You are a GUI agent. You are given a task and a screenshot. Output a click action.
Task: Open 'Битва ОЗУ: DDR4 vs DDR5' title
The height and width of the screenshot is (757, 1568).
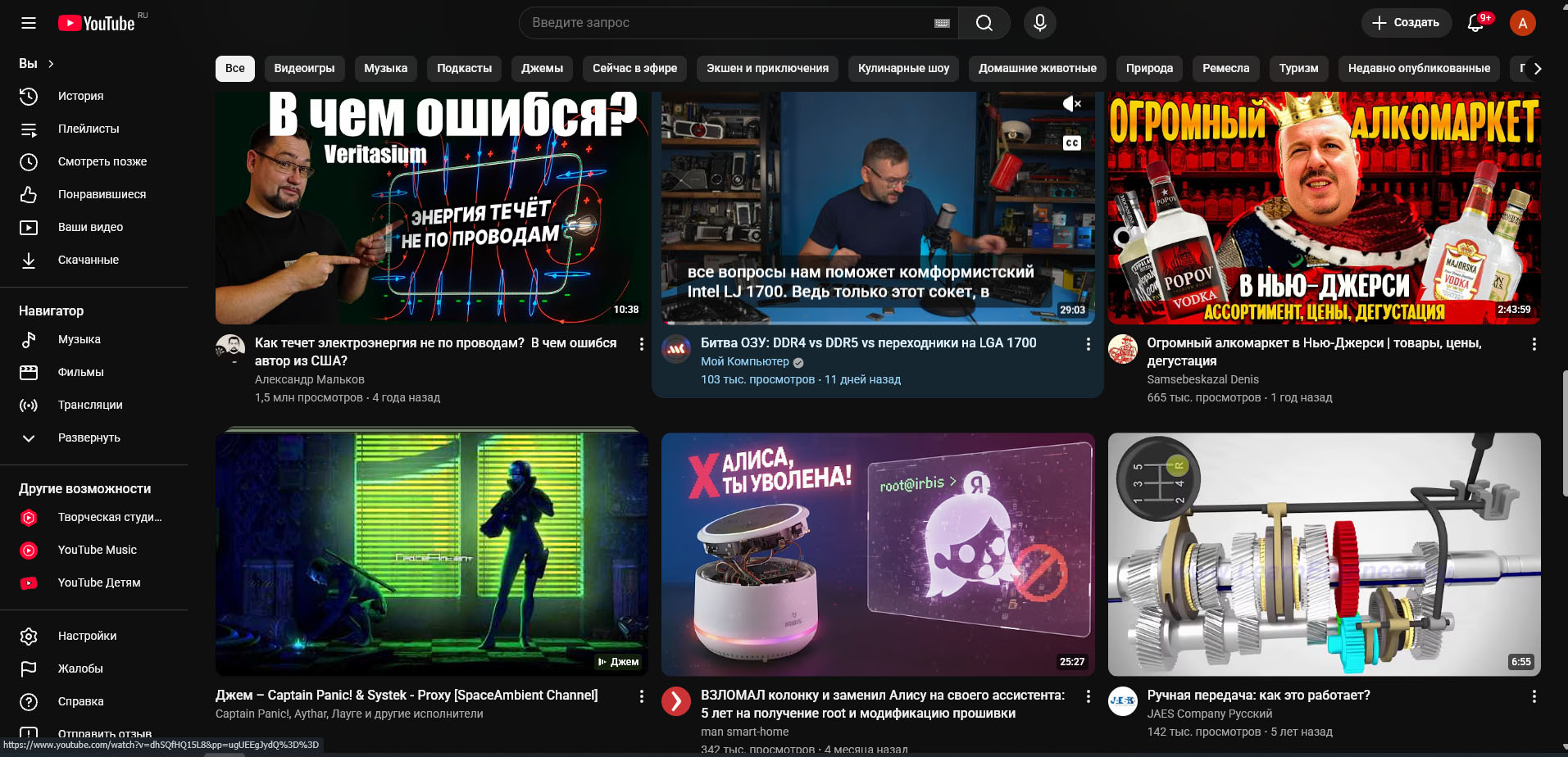868,342
